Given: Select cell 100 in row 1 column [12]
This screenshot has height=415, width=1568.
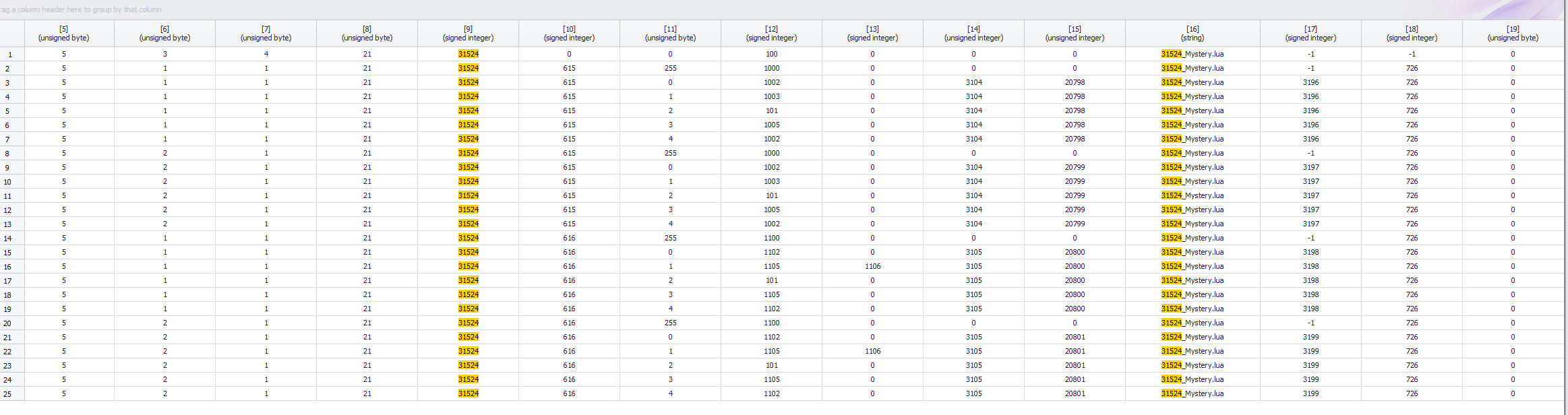Looking at the screenshot, I should [771, 54].
